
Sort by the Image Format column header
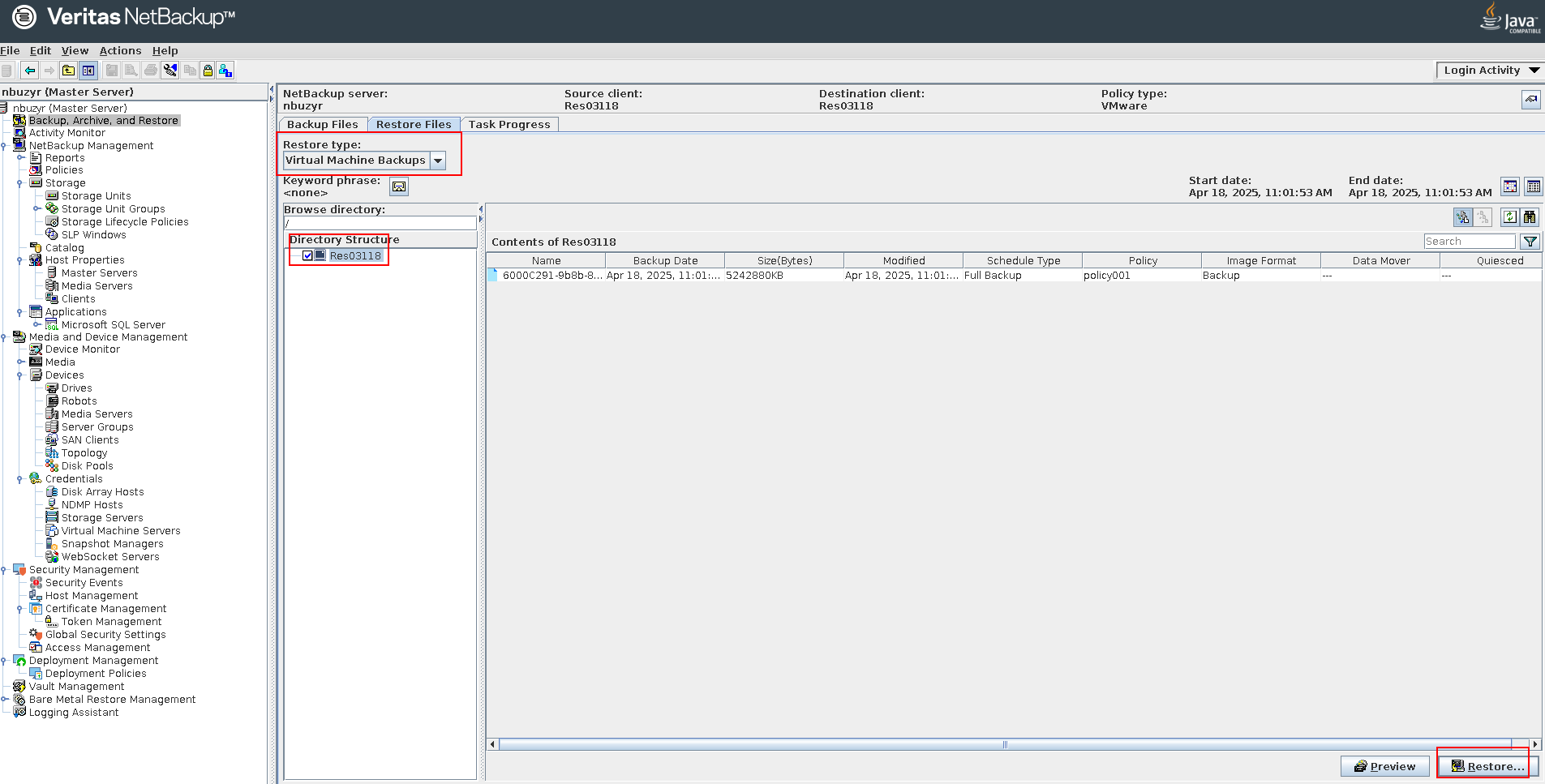(x=1261, y=260)
